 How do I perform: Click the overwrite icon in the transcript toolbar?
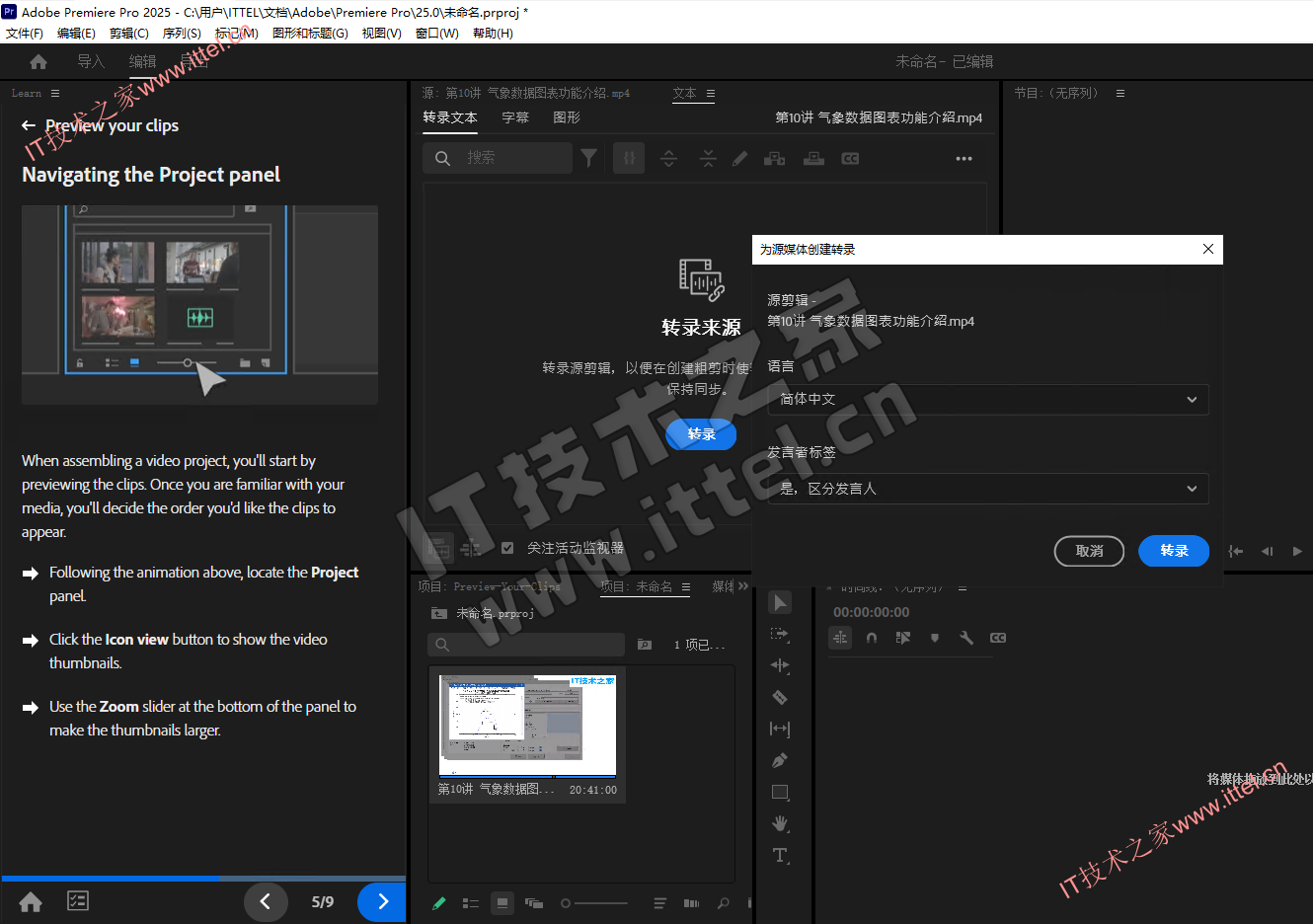(813, 158)
